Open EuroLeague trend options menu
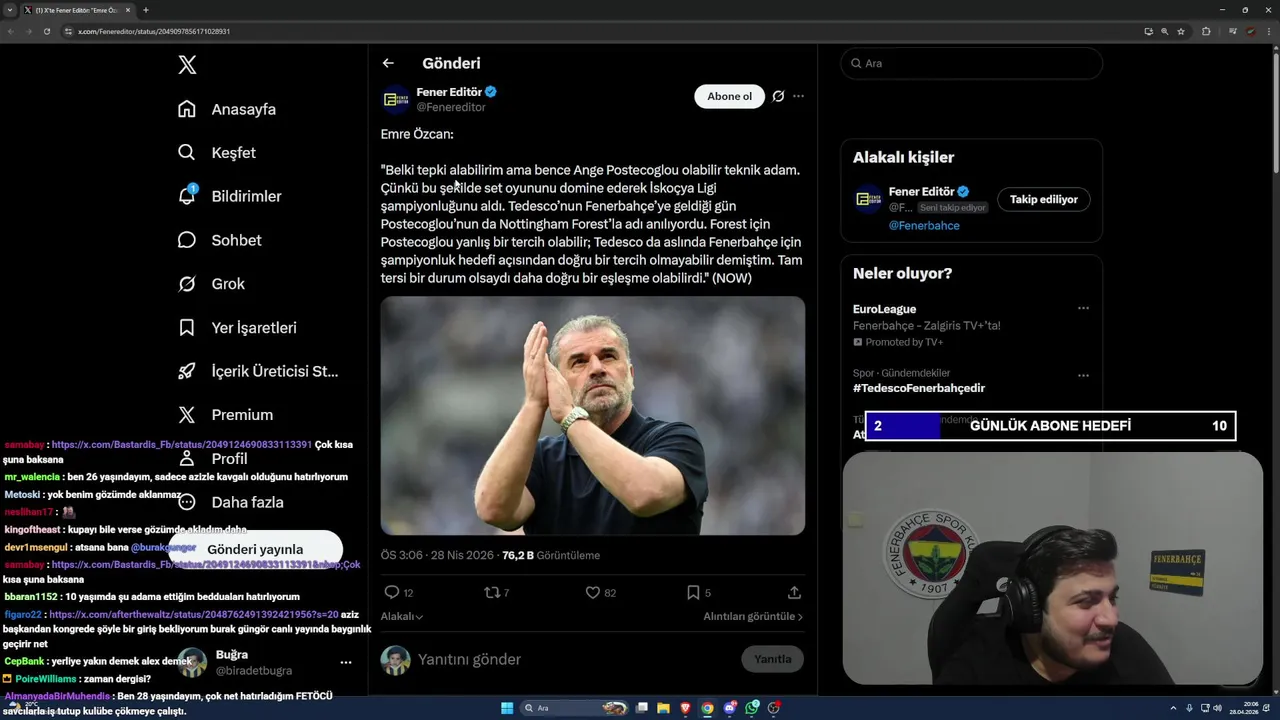This screenshot has height=720, width=1280. (x=1083, y=309)
